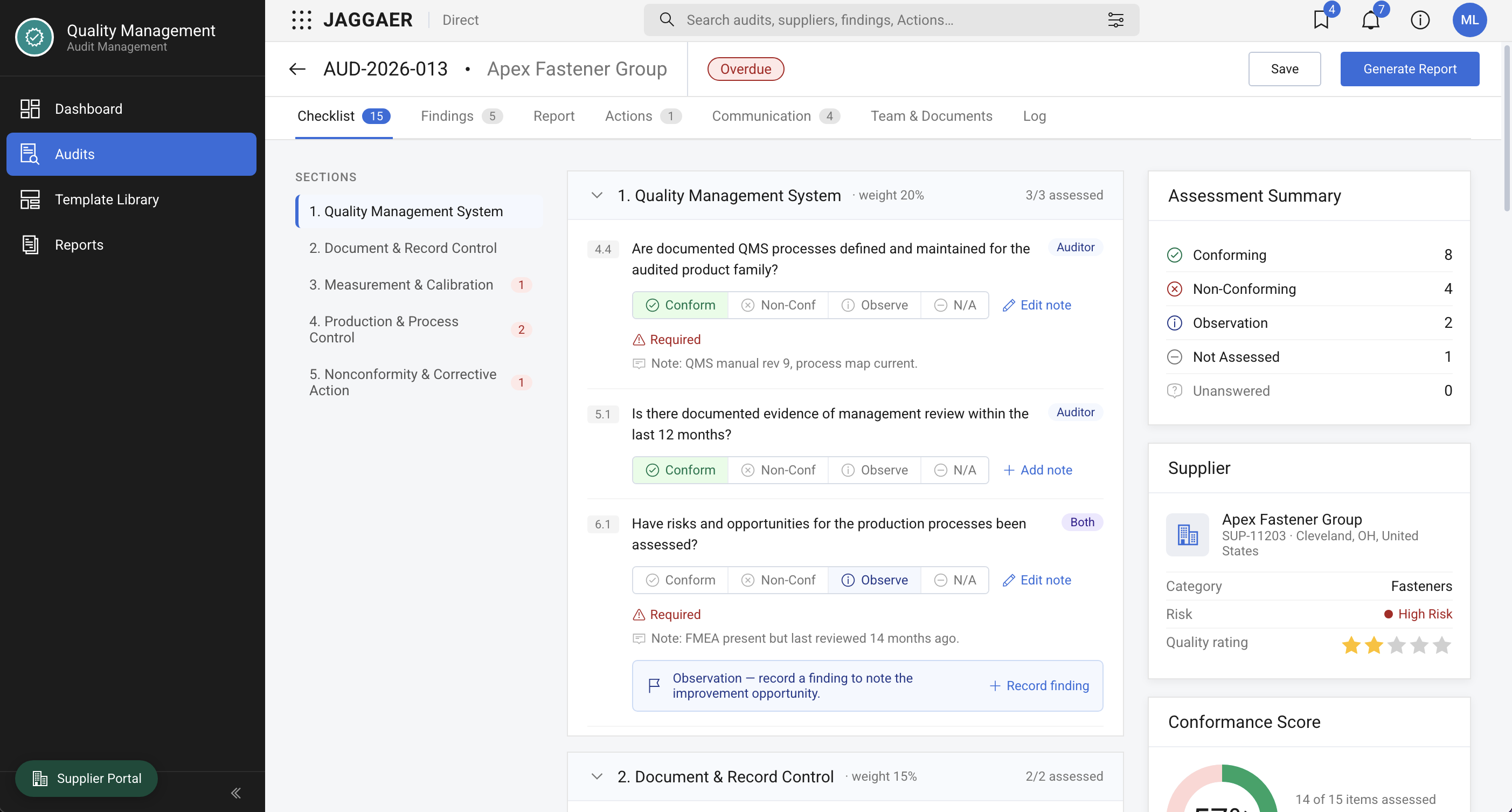This screenshot has width=1512, height=812.
Task: Select Non-Conf for question 4.4
Action: coord(778,305)
